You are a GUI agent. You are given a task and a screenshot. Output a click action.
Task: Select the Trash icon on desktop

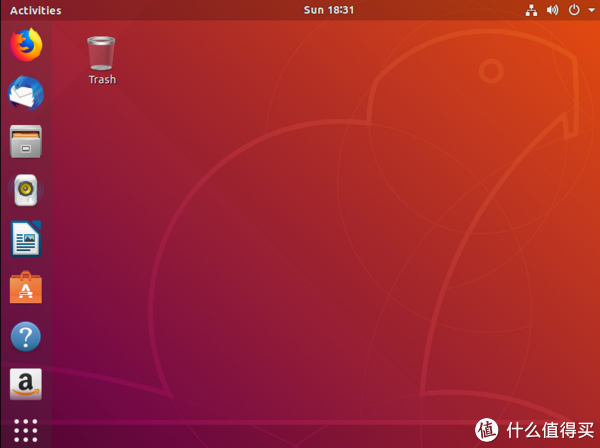pos(101,53)
